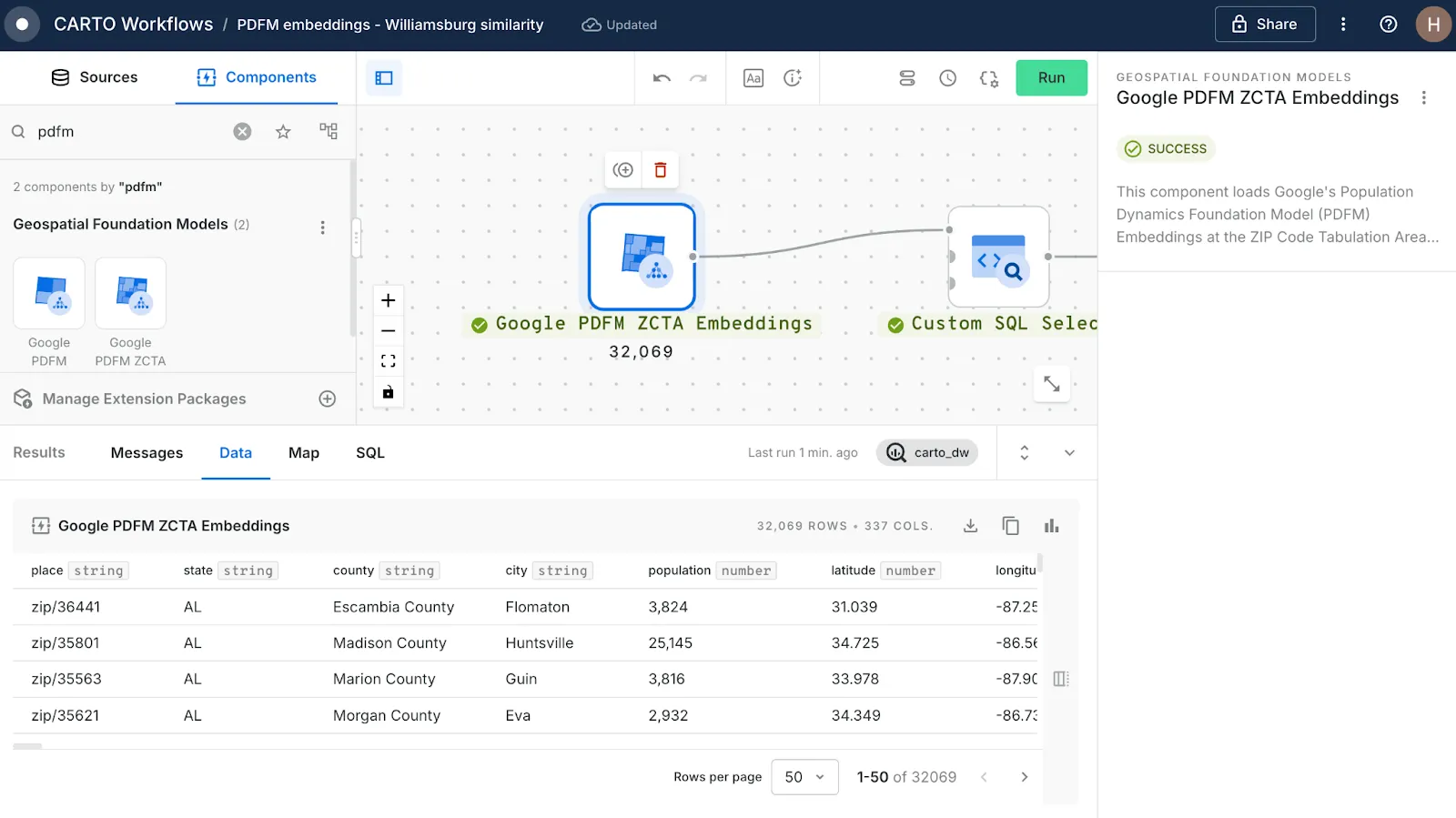Undo the last action
Viewport: 1456px width, 818px height.
tap(662, 78)
